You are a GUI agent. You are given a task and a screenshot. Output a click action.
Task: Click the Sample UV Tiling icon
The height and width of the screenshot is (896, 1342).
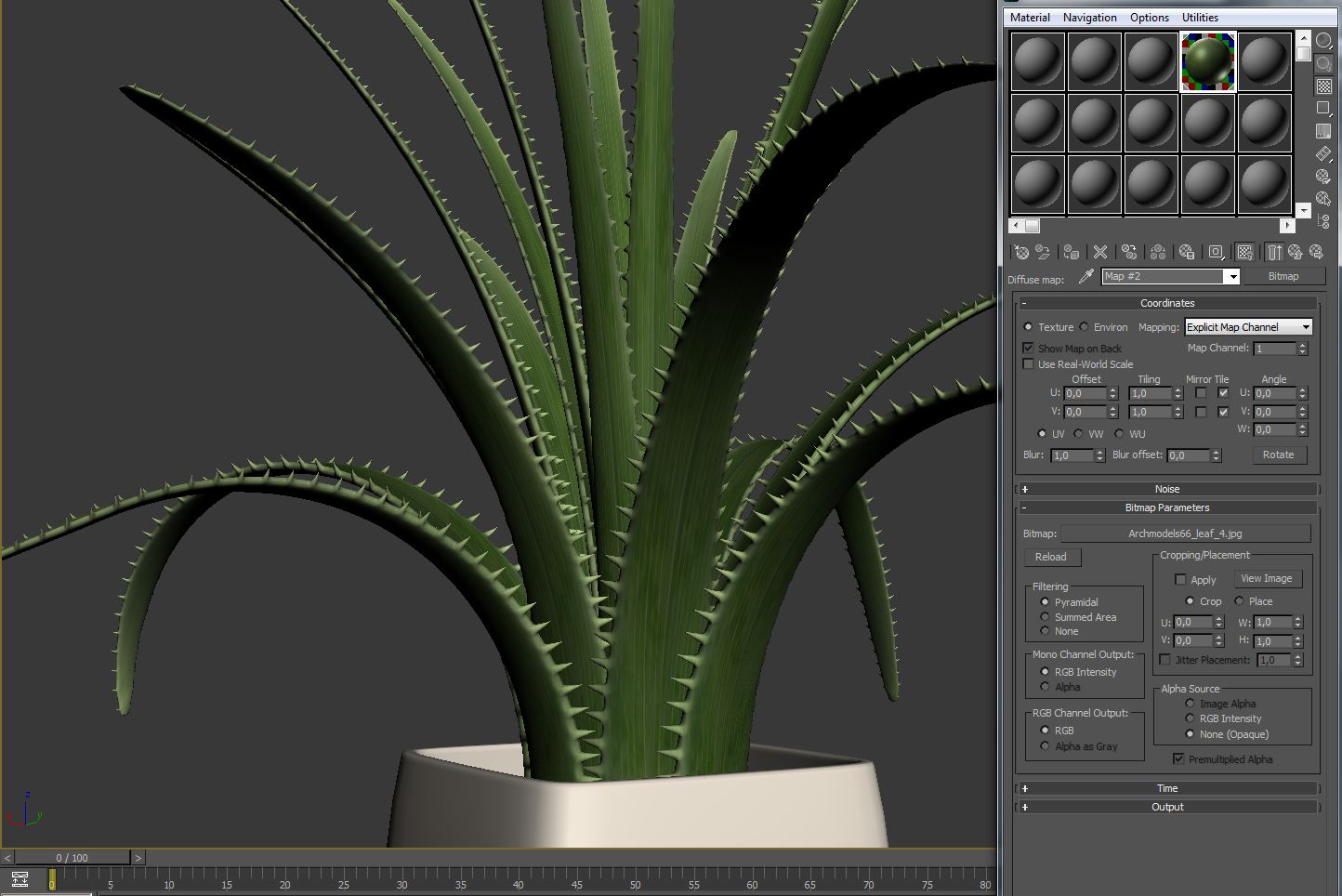[1324, 109]
